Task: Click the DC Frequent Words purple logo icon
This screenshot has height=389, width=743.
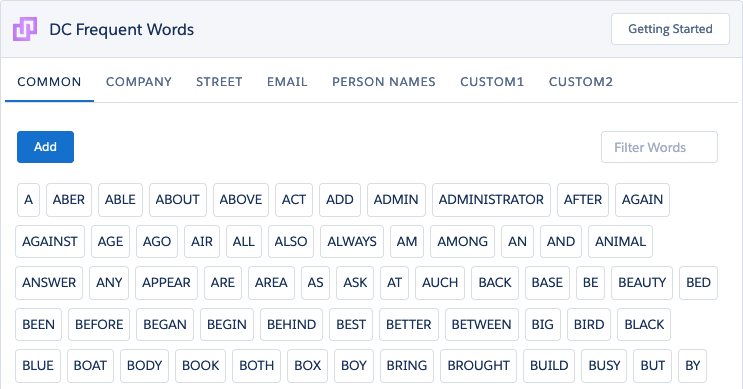Action: click(x=25, y=29)
